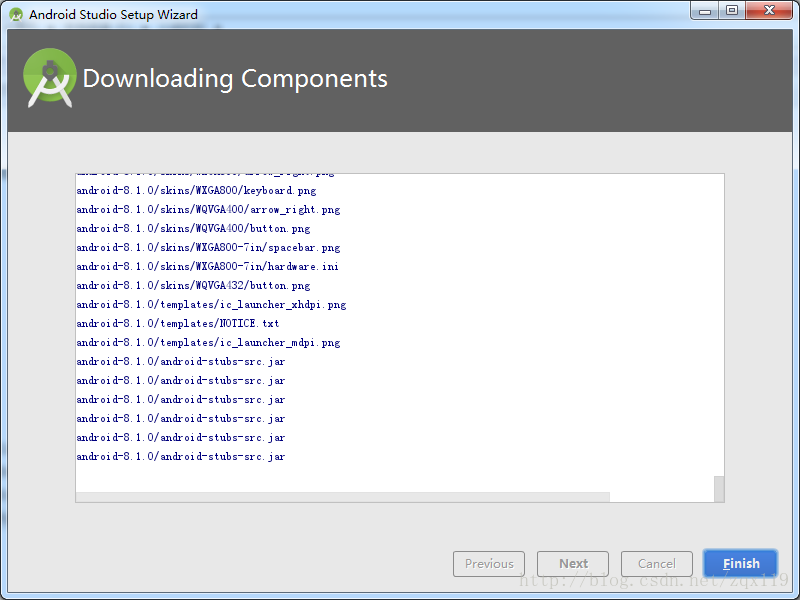
Task: Select the WQVGA432/button.png log line
Action: pyautogui.click(x=193, y=285)
